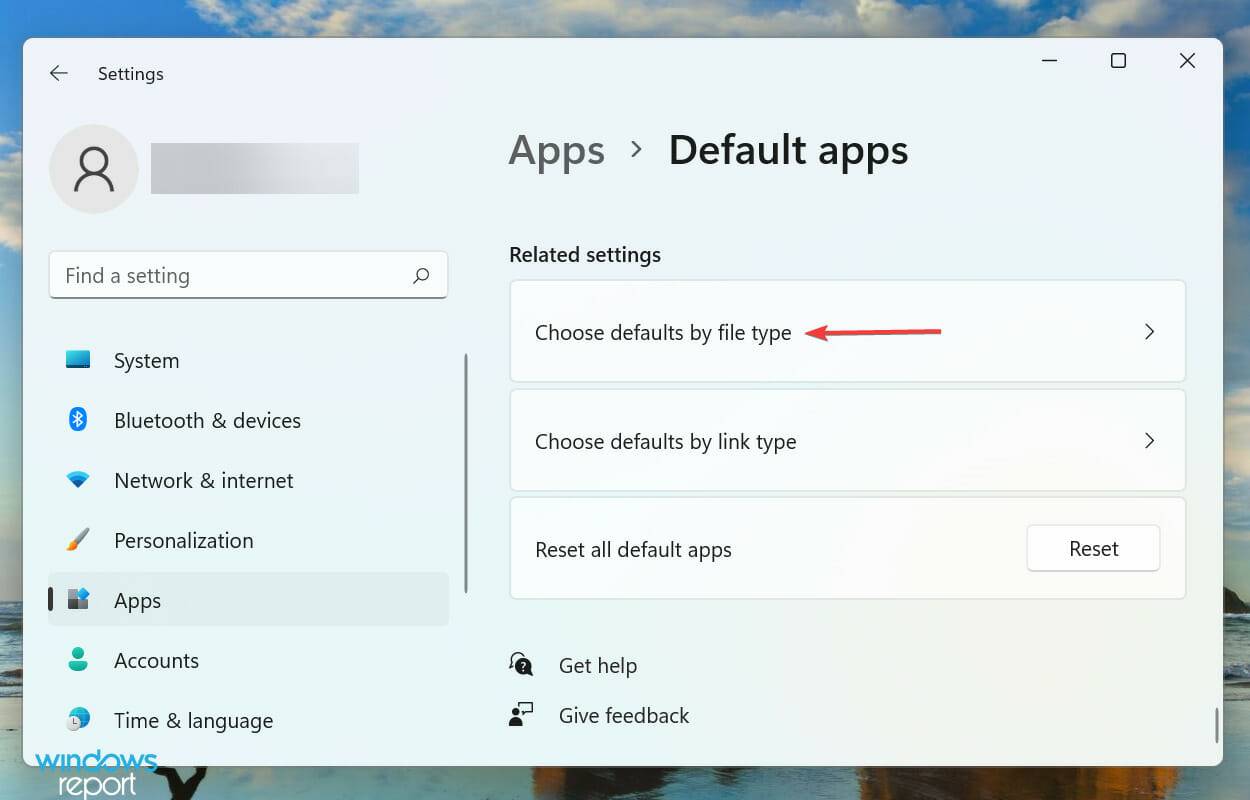The height and width of the screenshot is (800, 1250).
Task: Click the user profile avatar
Action: (x=93, y=168)
